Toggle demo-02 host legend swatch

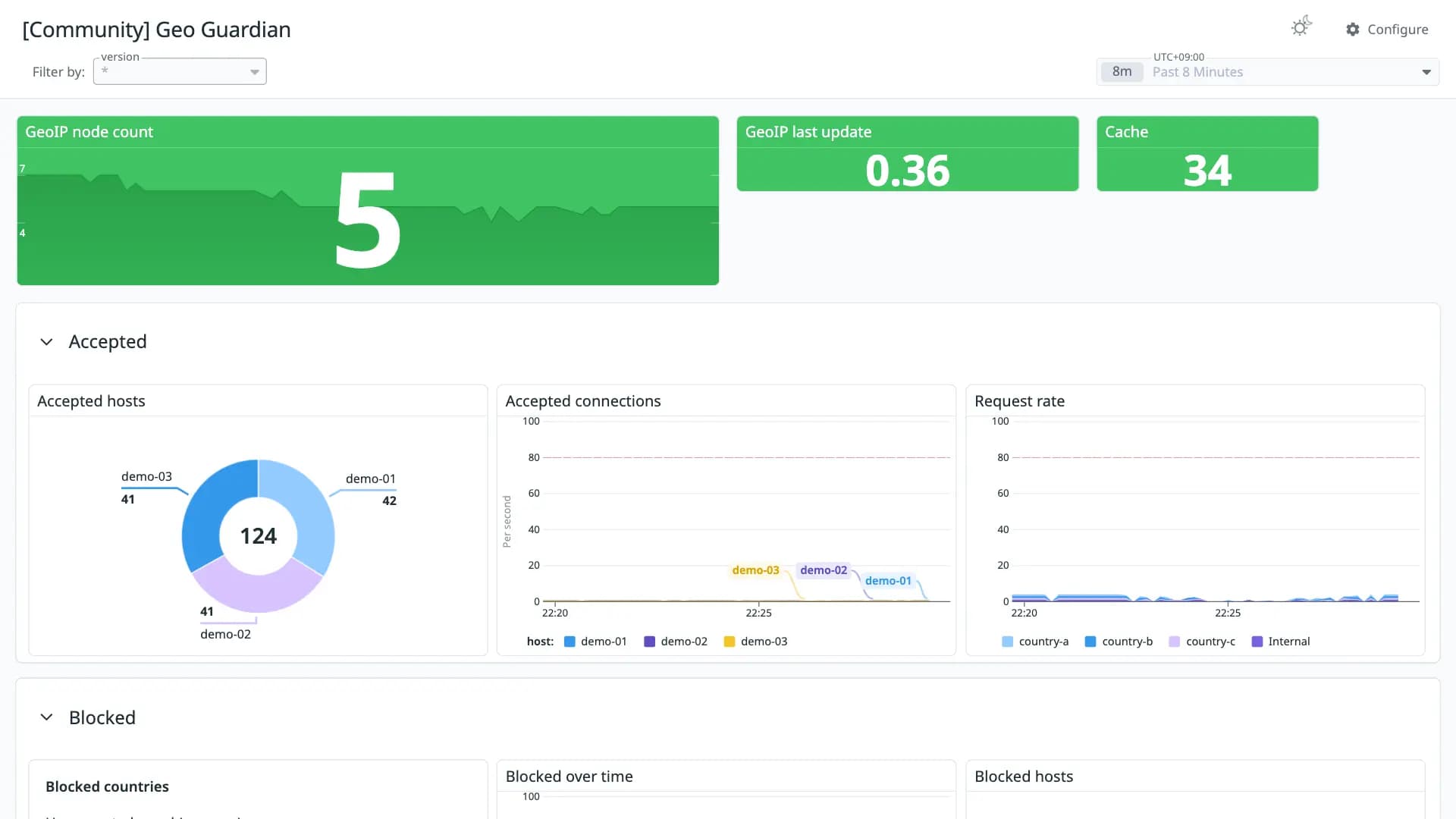649,642
